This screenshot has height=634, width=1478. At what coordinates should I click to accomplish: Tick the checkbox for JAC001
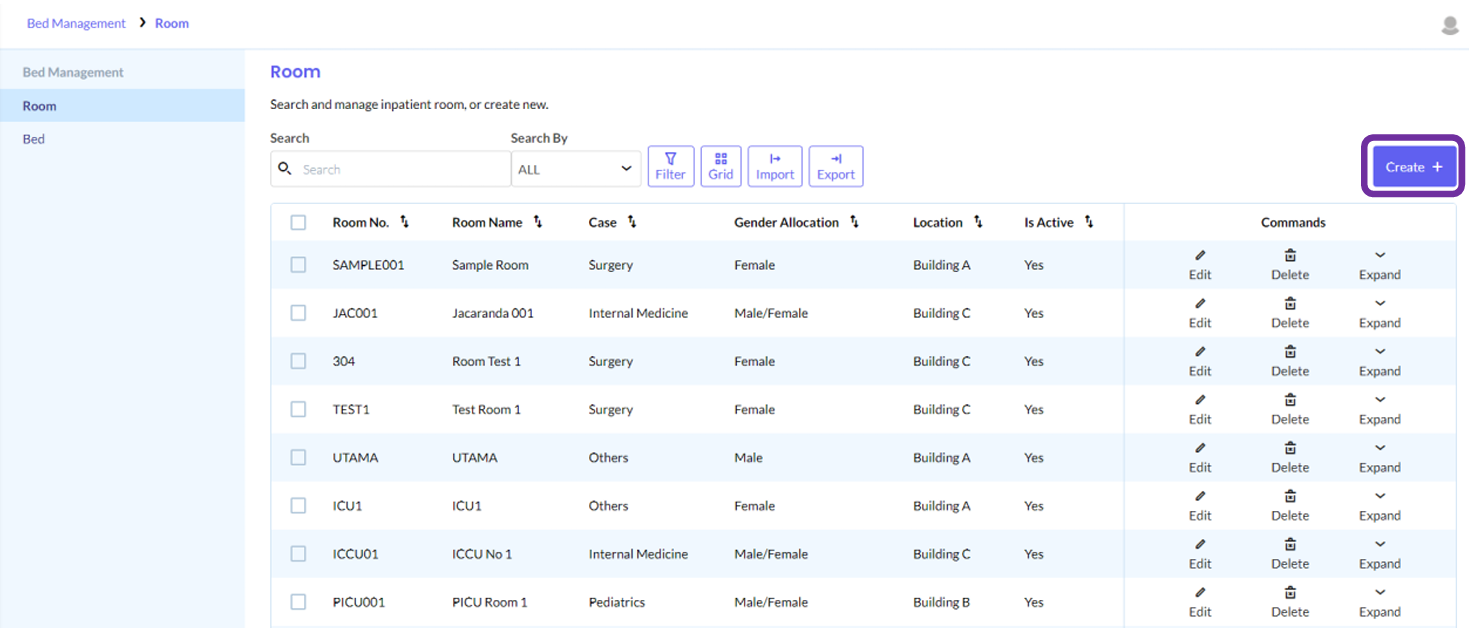click(298, 313)
